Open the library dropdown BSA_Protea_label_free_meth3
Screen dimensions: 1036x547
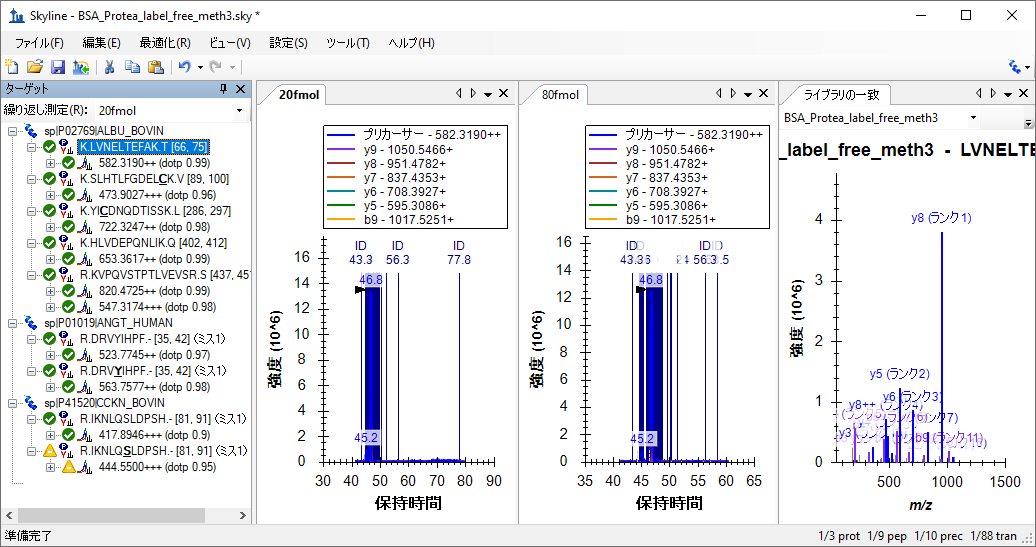coord(881,118)
